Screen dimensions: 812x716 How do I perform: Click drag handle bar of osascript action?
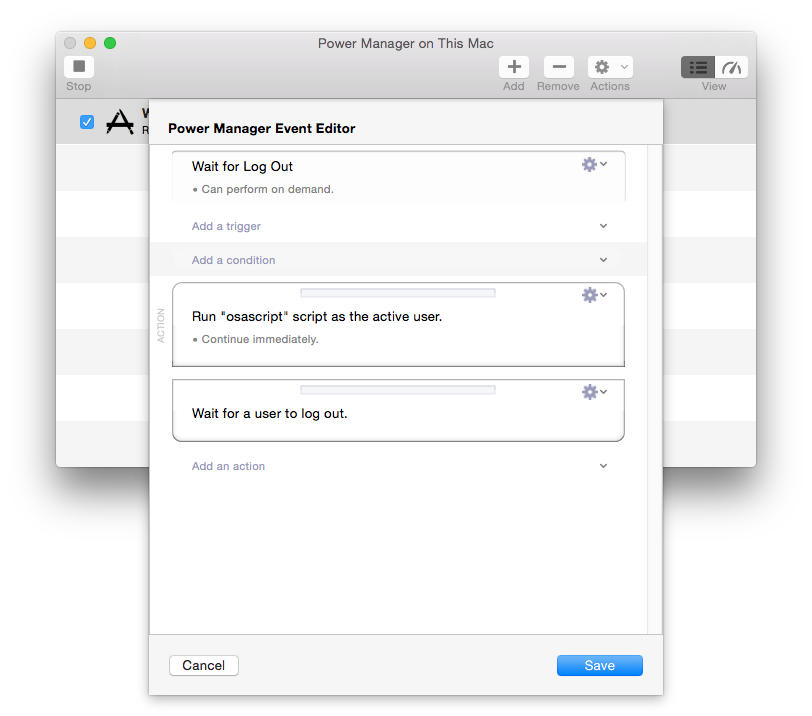pyautogui.click(x=398, y=293)
